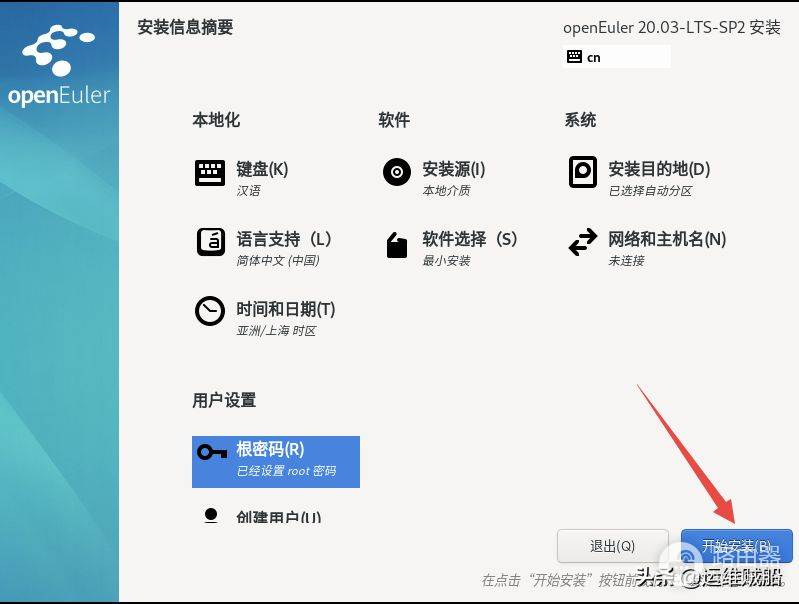Screen dimensions: 799x604
Task: Click the hard disk icon for install destination
Action: coord(582,172)
